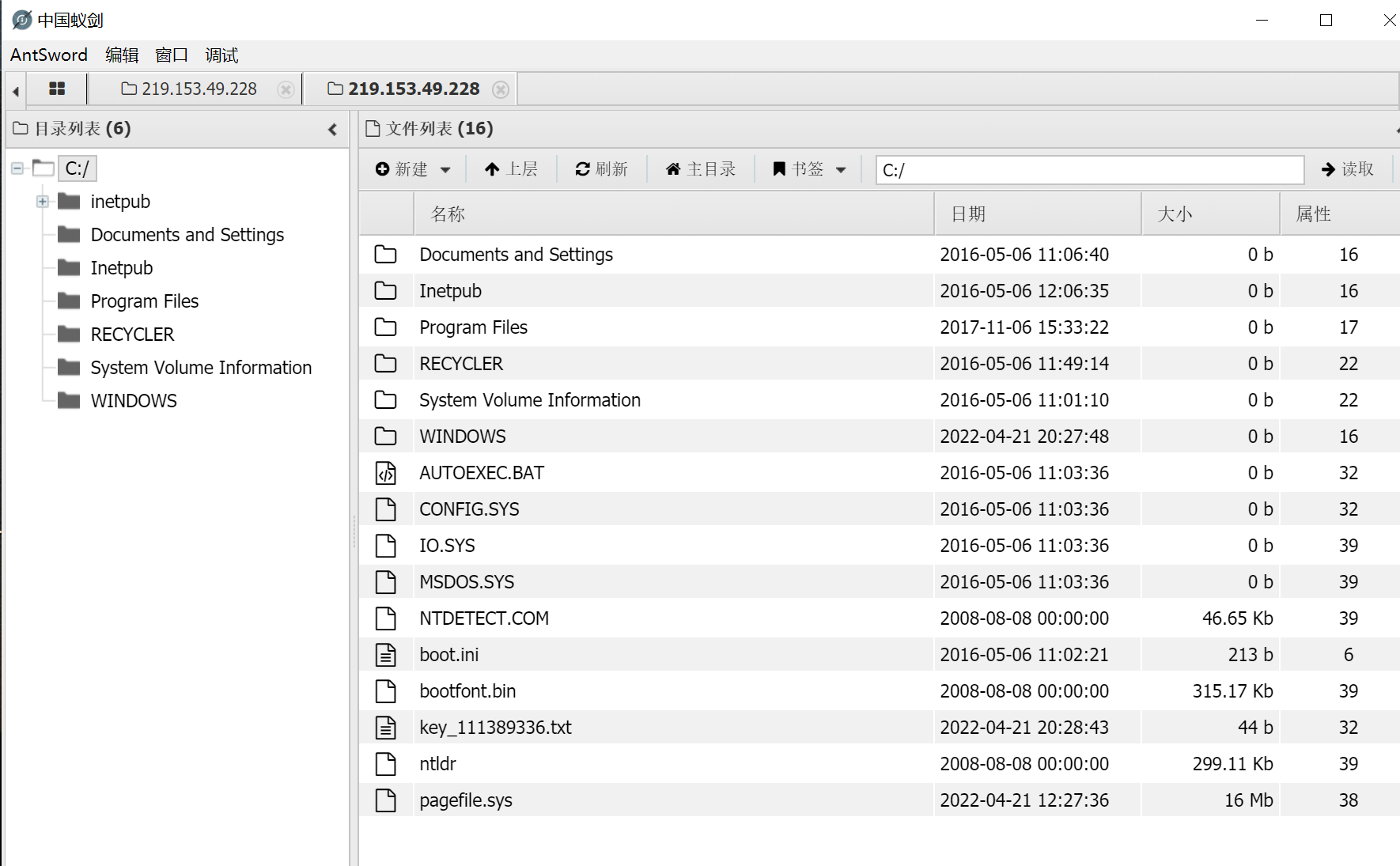Expand the inetpub tree node
1400x866 pixels.
tap(43, 202)
